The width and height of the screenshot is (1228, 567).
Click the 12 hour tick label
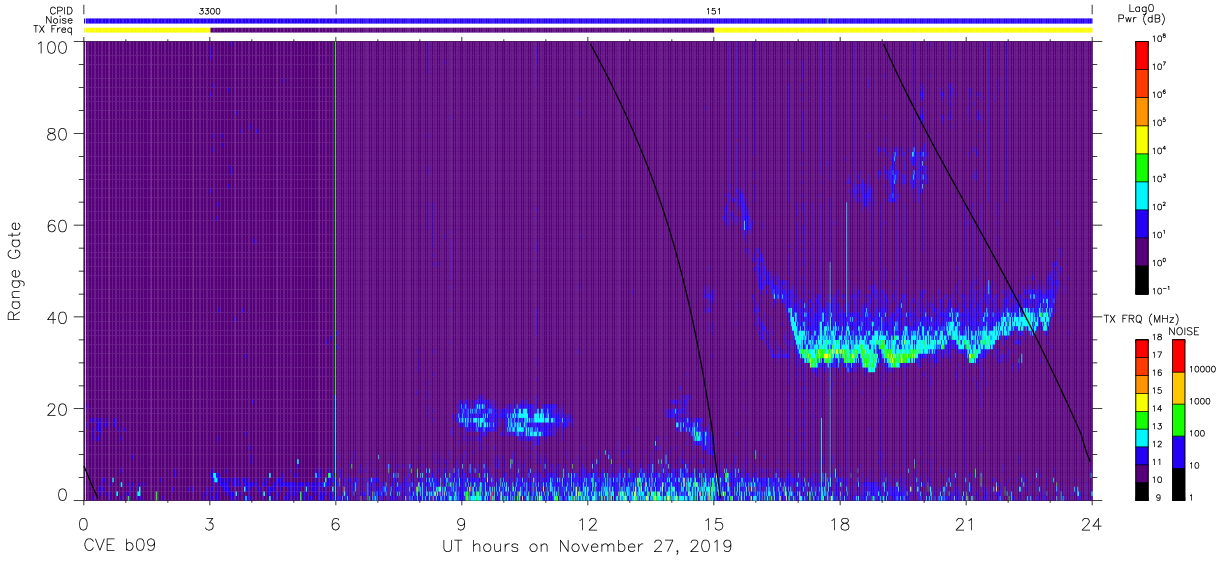coord(588,524)
